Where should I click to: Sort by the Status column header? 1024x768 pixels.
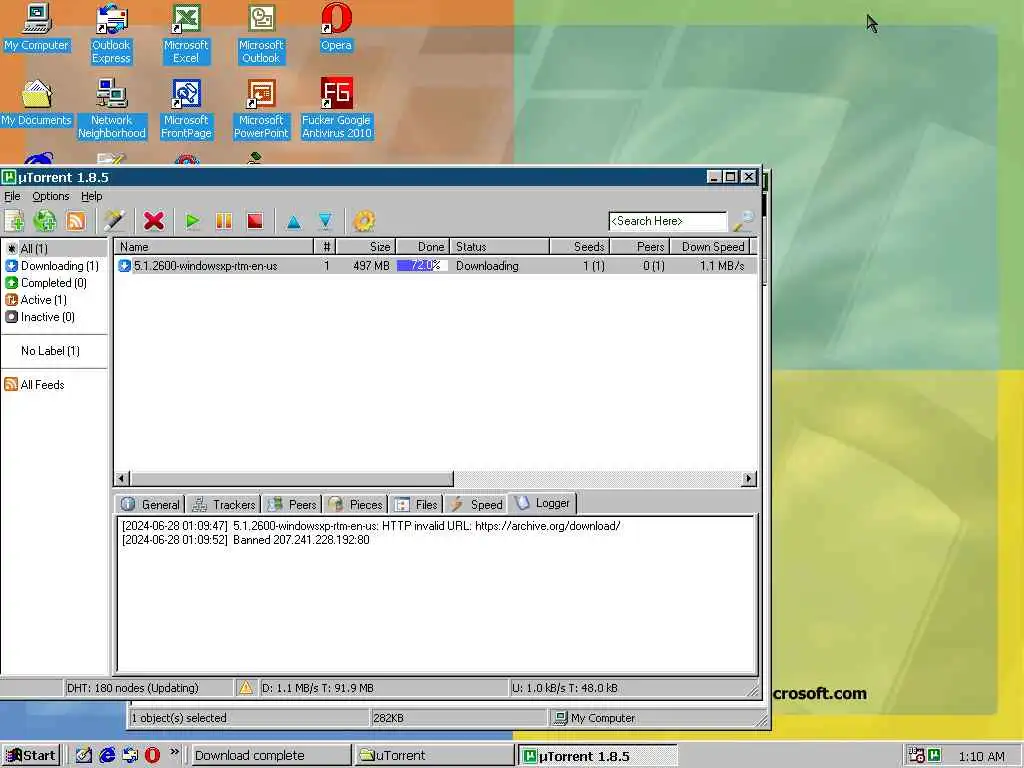click(x=500, y=247)
